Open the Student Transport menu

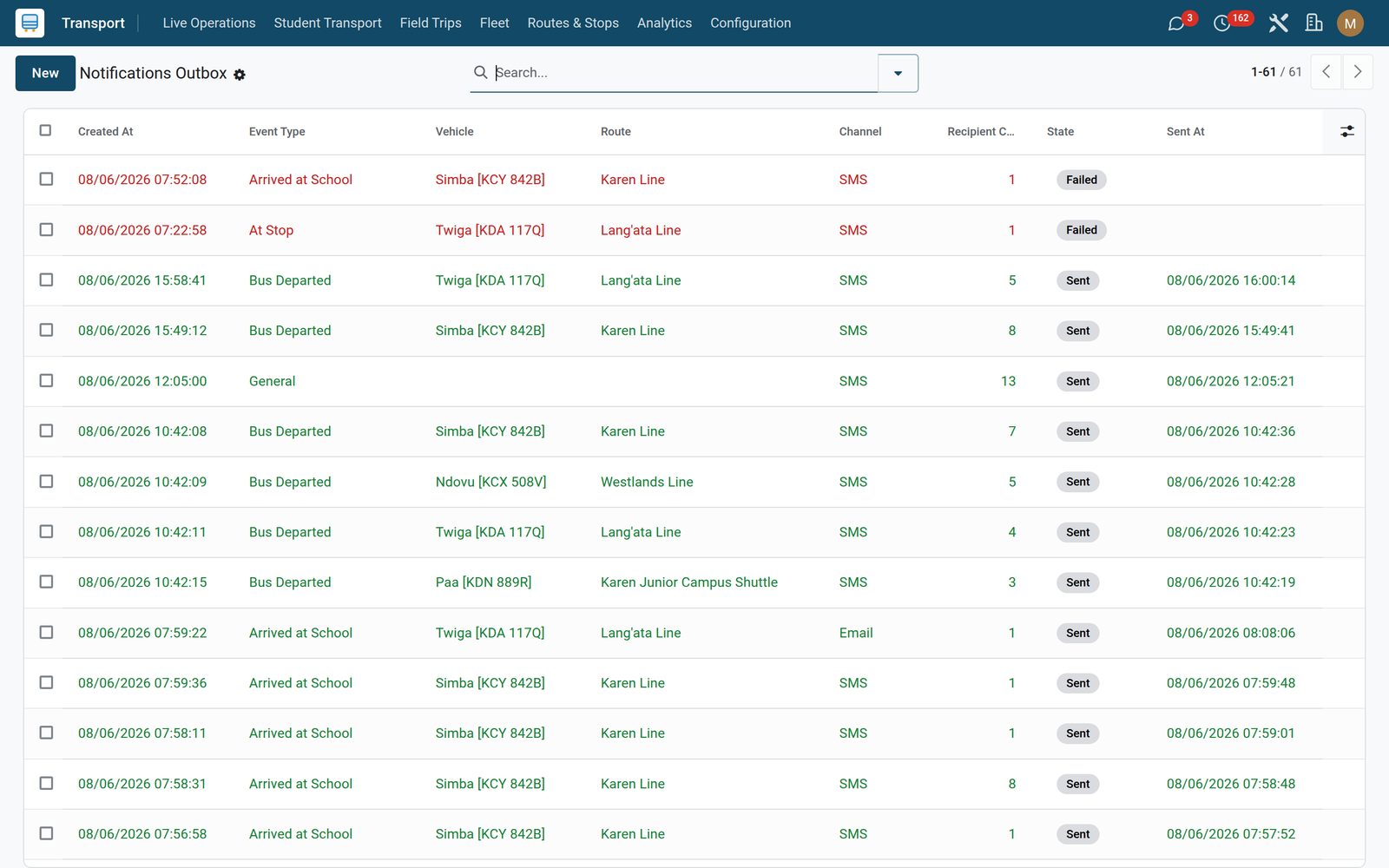(x=327, y=23)
